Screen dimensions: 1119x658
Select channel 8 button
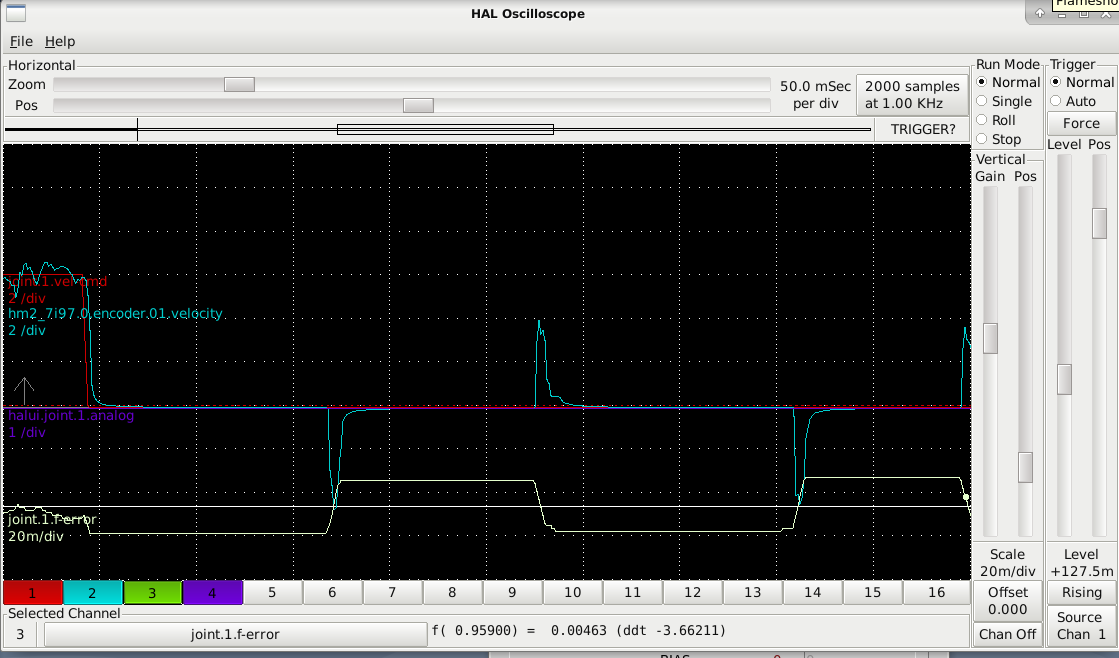pos(452,592)
